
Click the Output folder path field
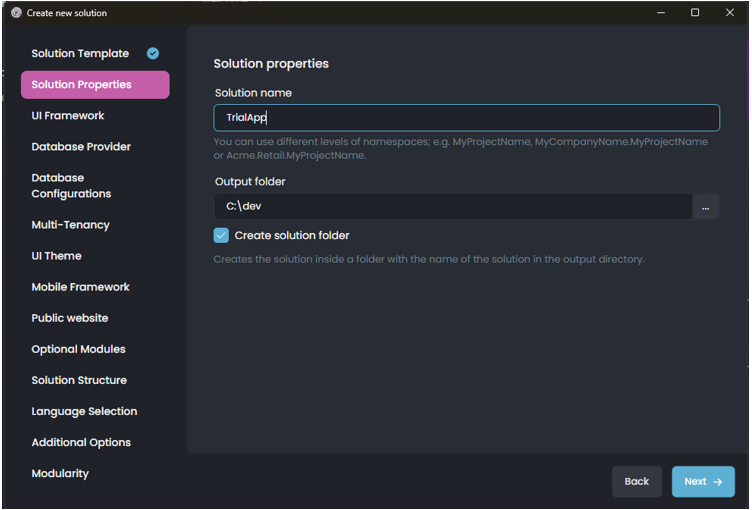coord(453,207)
